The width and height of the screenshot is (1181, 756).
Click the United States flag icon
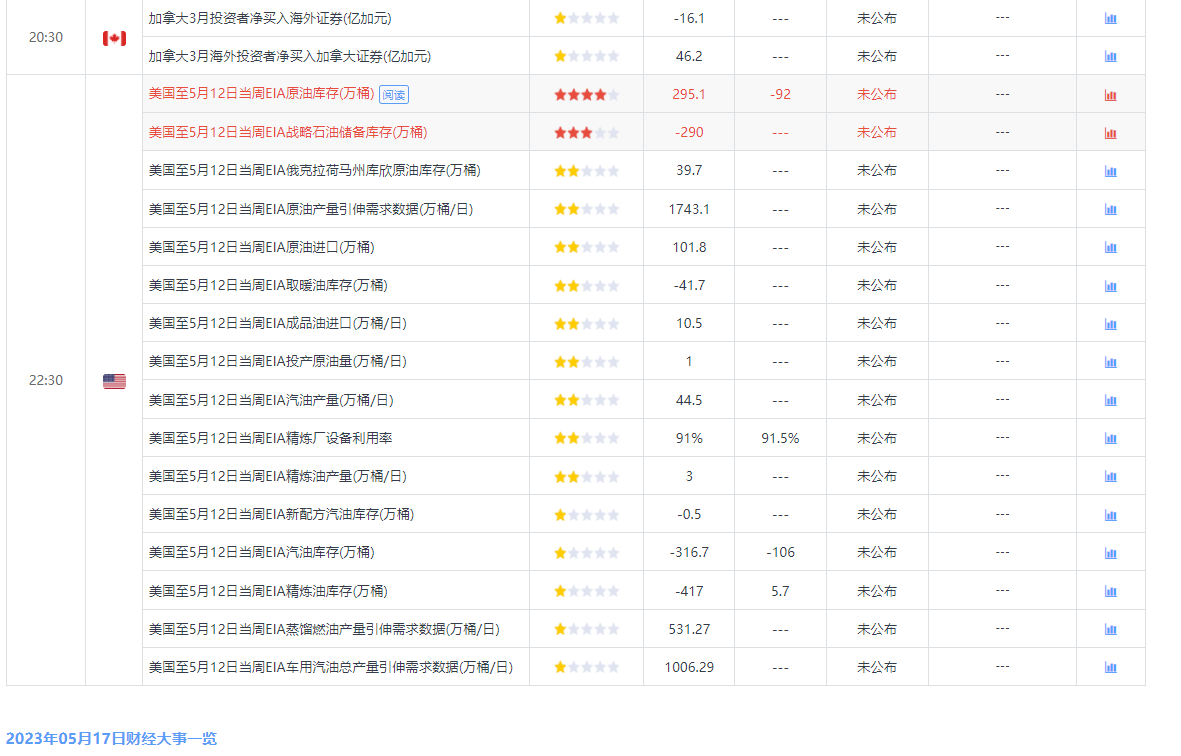click(x=114, y=381)
